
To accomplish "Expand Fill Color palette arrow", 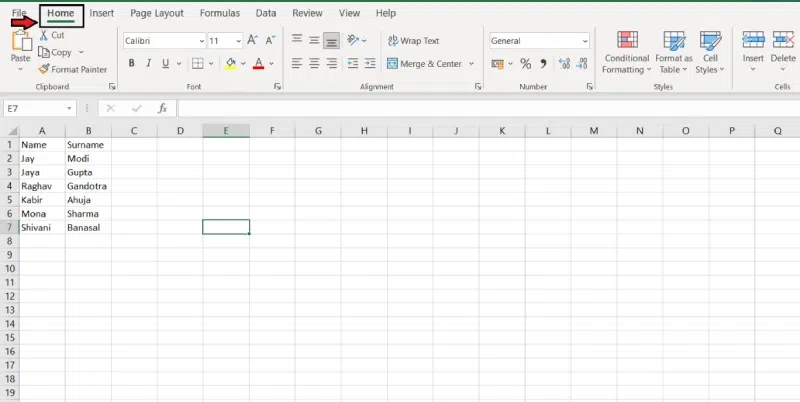I will point(243,64).
